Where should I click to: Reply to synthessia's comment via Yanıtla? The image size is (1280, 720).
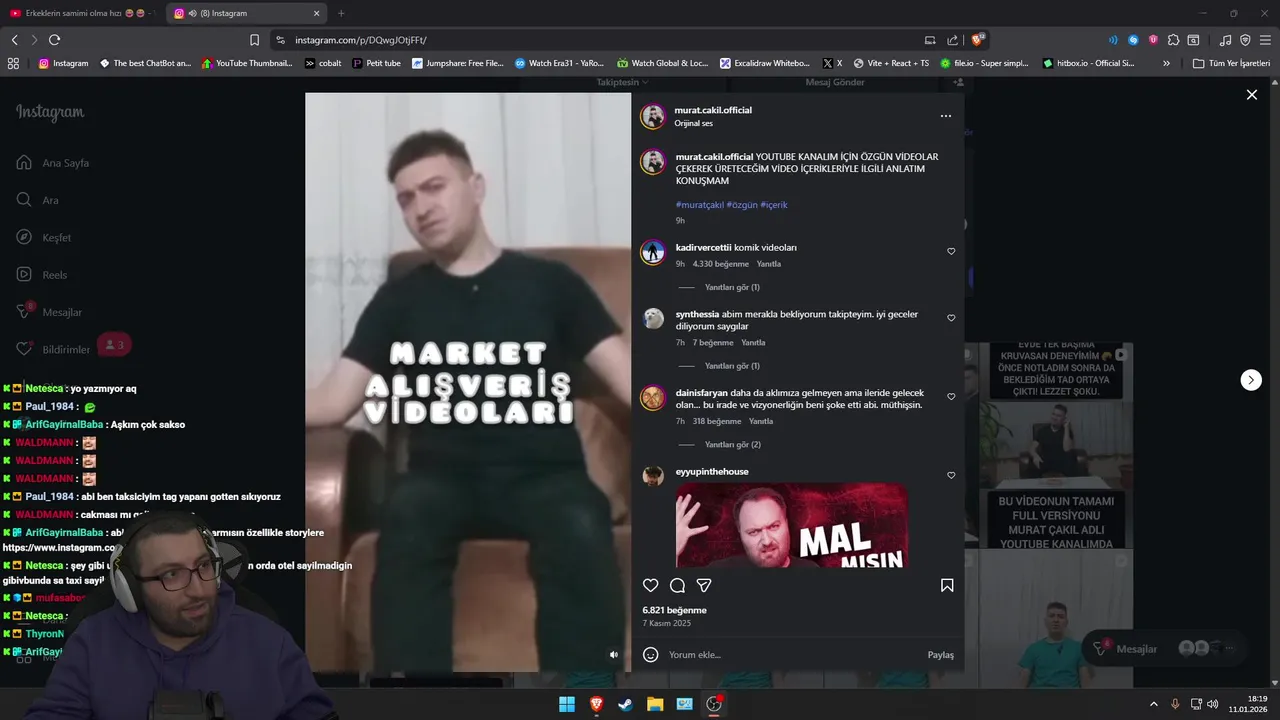753,343
